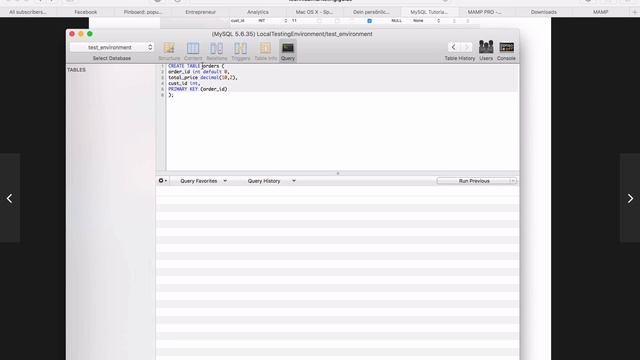Viewport: 640px width, 360px height.
Task: Switch to the Content view
Action: tap(193, 51)
